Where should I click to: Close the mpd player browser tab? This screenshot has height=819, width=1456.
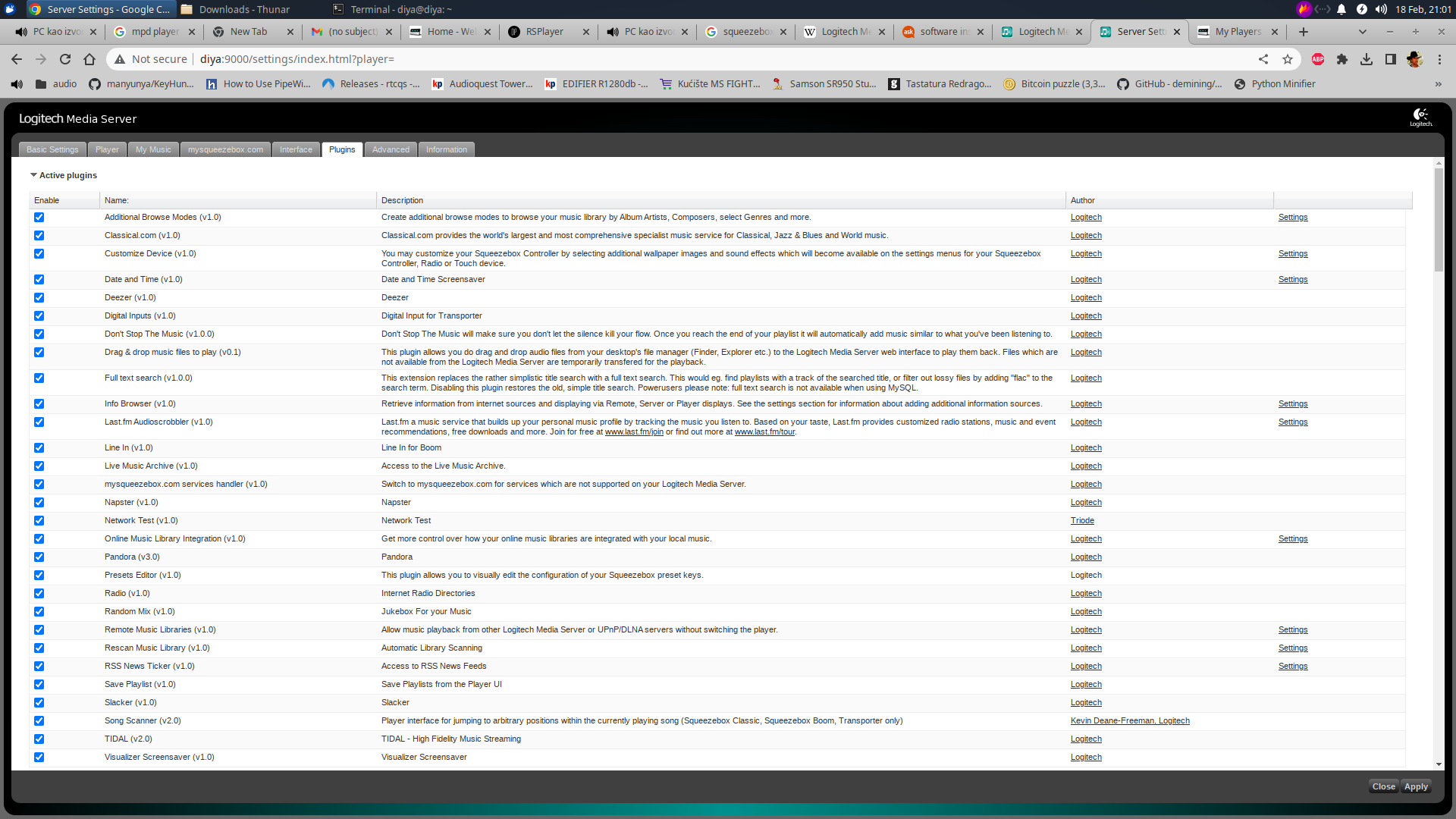[192, 32]
